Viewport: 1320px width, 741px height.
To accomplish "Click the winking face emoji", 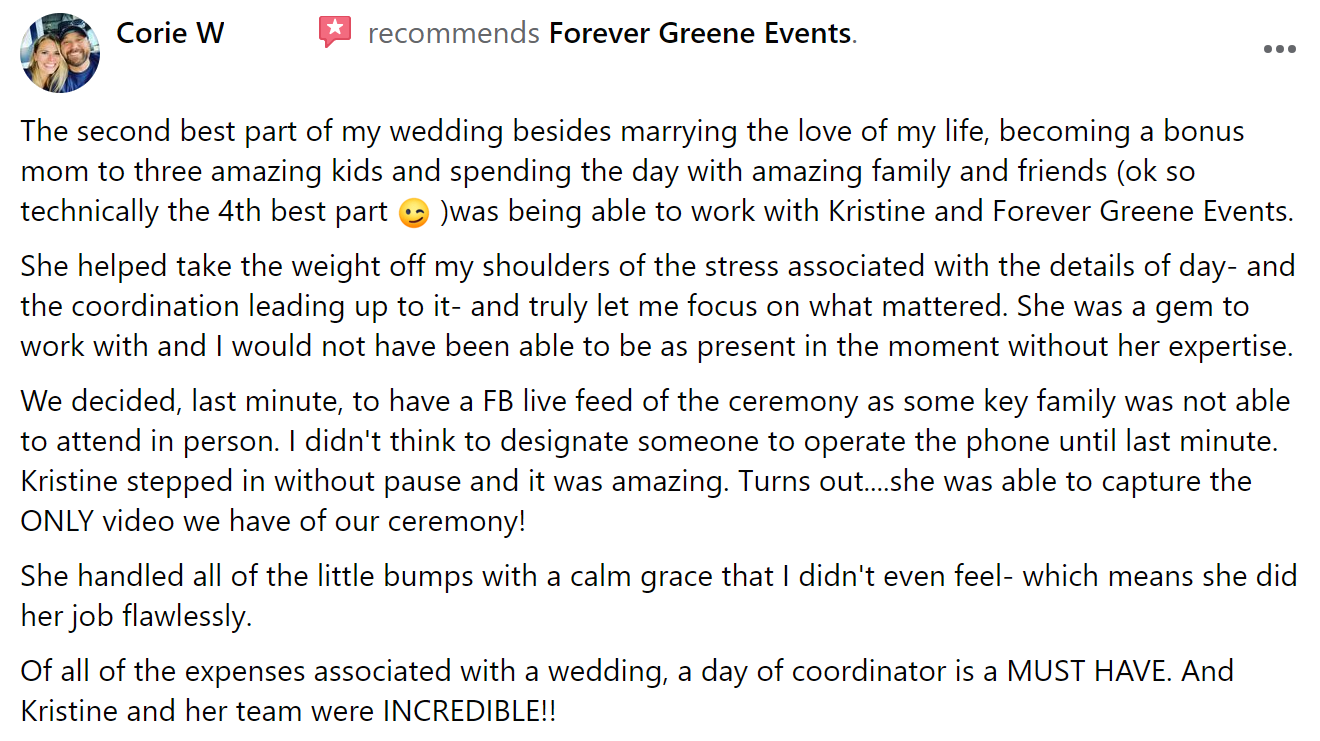I will (413, 213).
